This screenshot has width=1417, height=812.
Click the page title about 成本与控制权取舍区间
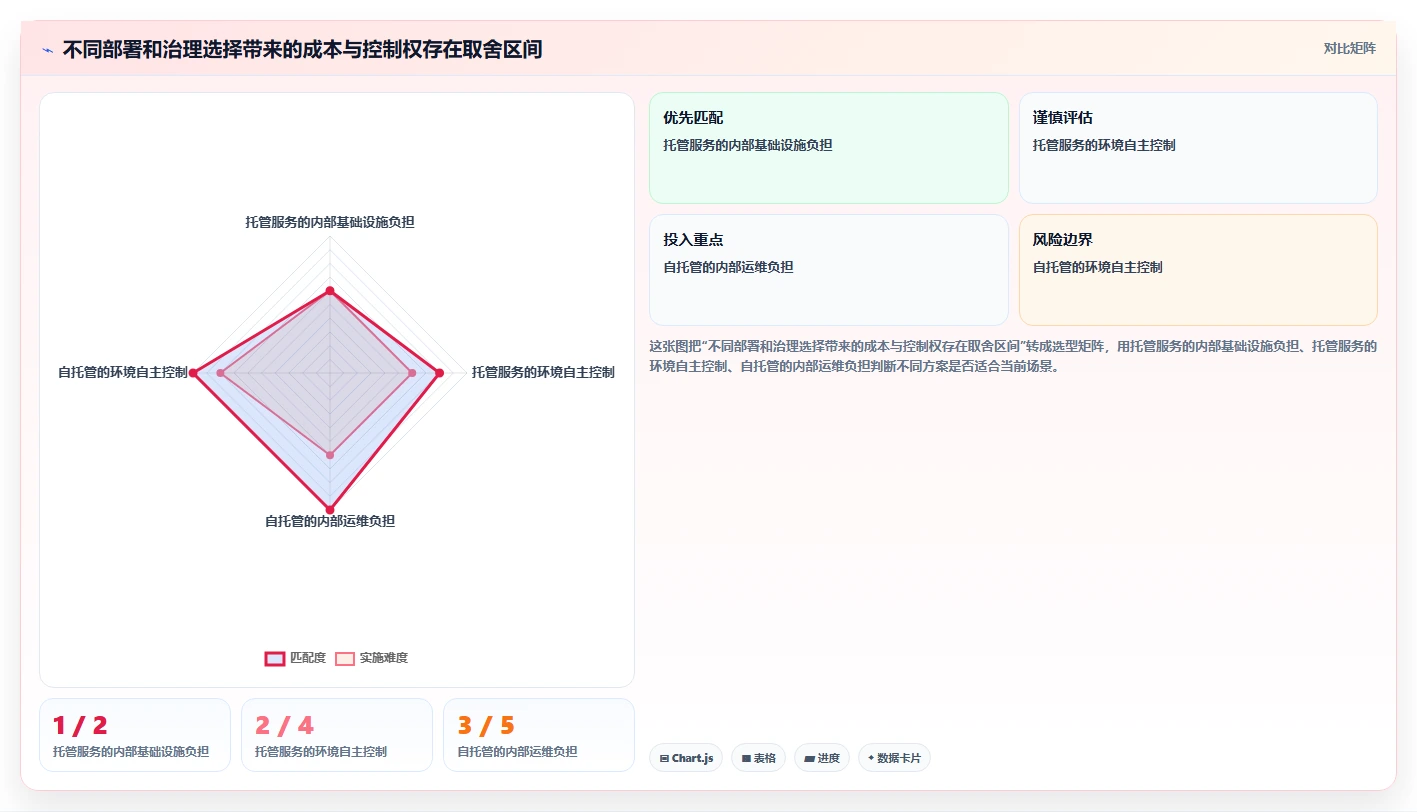[302, 49]
